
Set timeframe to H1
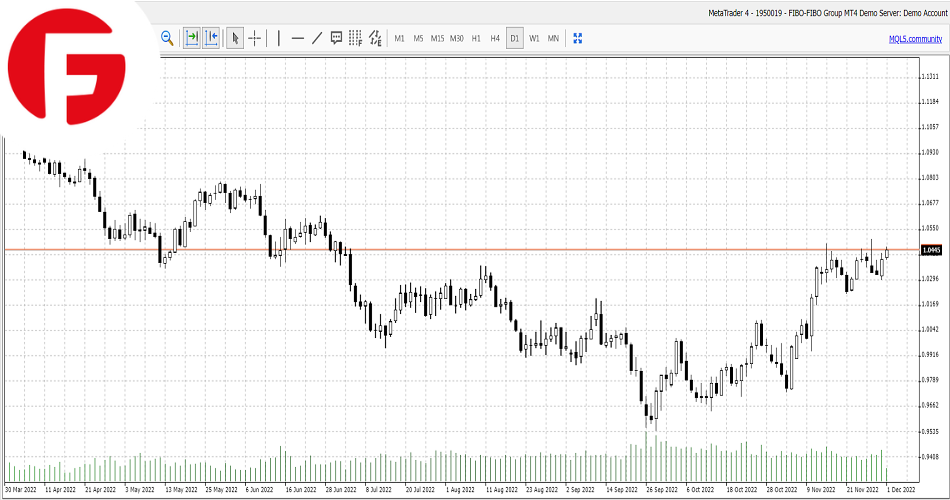point(476,38)
